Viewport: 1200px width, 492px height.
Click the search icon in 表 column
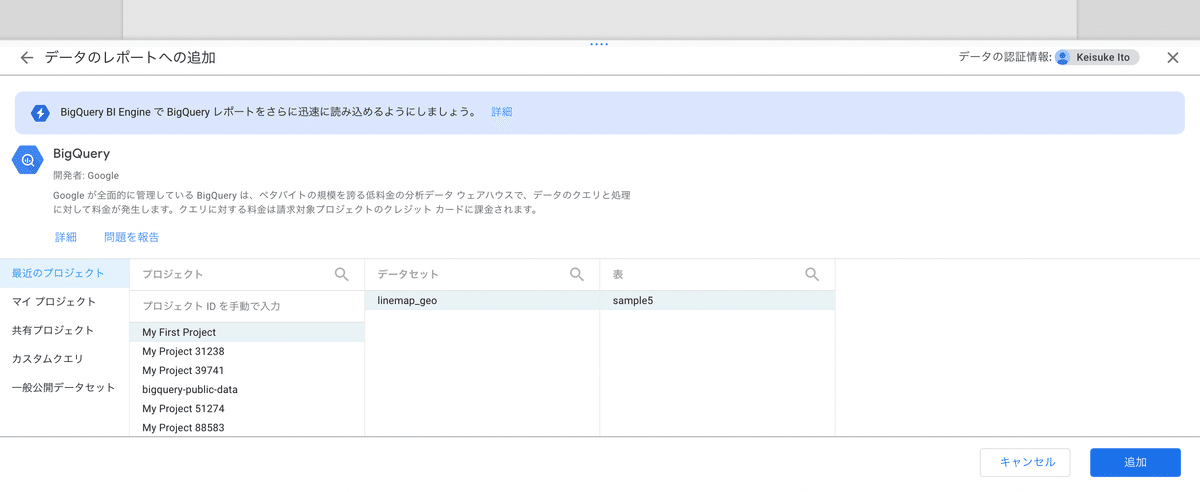[813, 274]
